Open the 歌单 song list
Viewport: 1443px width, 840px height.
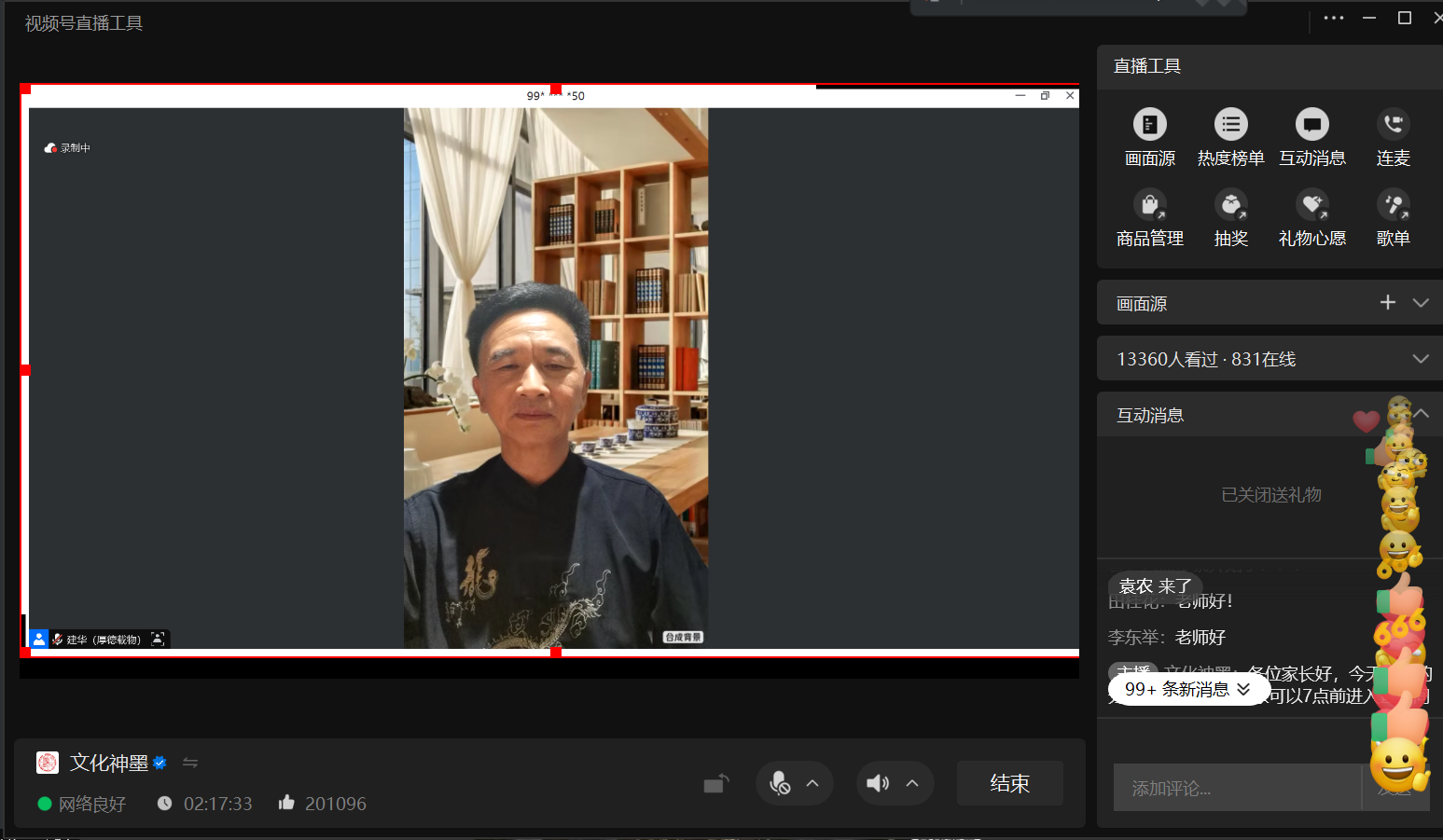pos(1393,205)
